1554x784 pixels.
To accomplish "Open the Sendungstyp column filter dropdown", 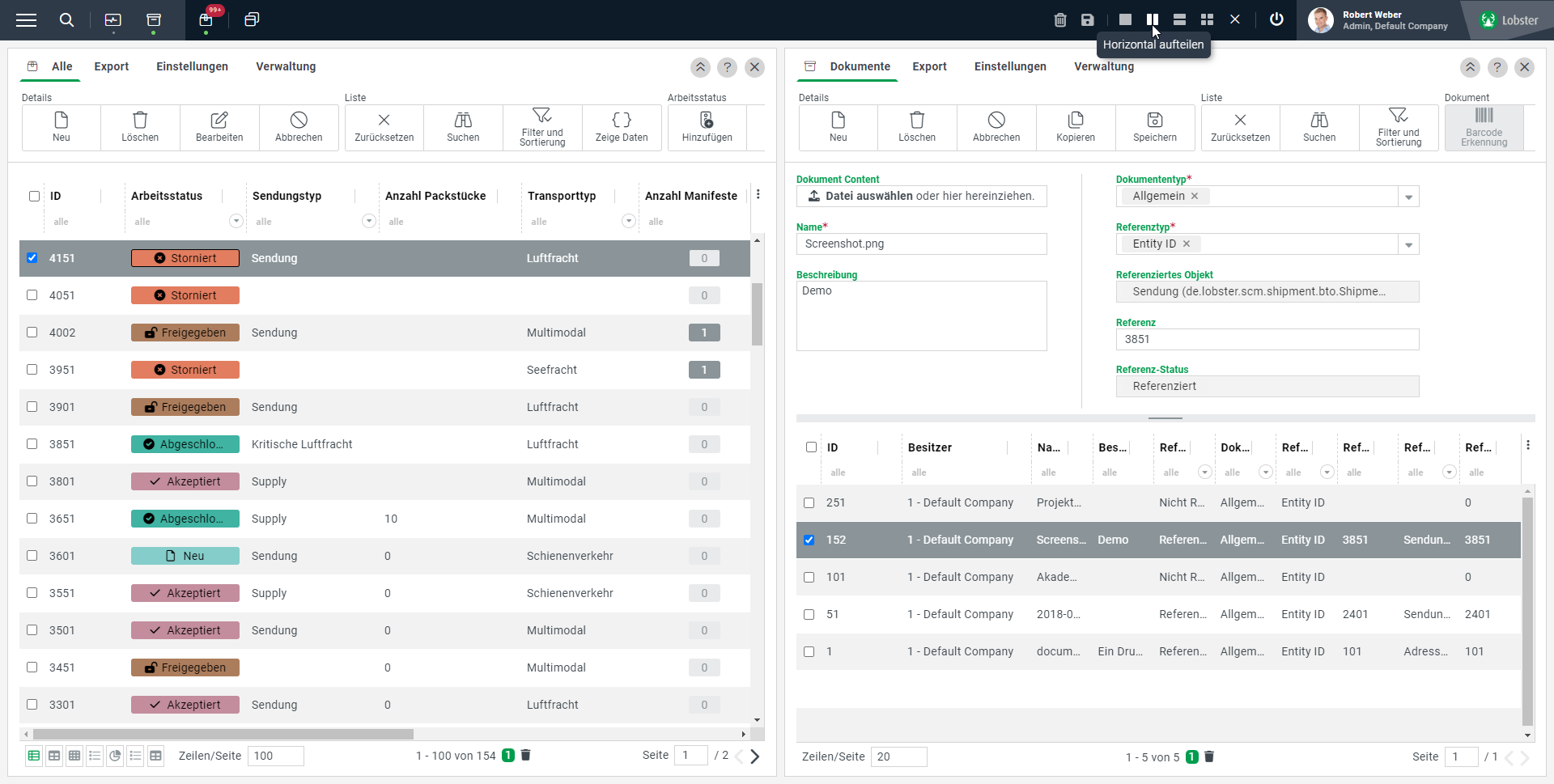I will tap(369, 221).
